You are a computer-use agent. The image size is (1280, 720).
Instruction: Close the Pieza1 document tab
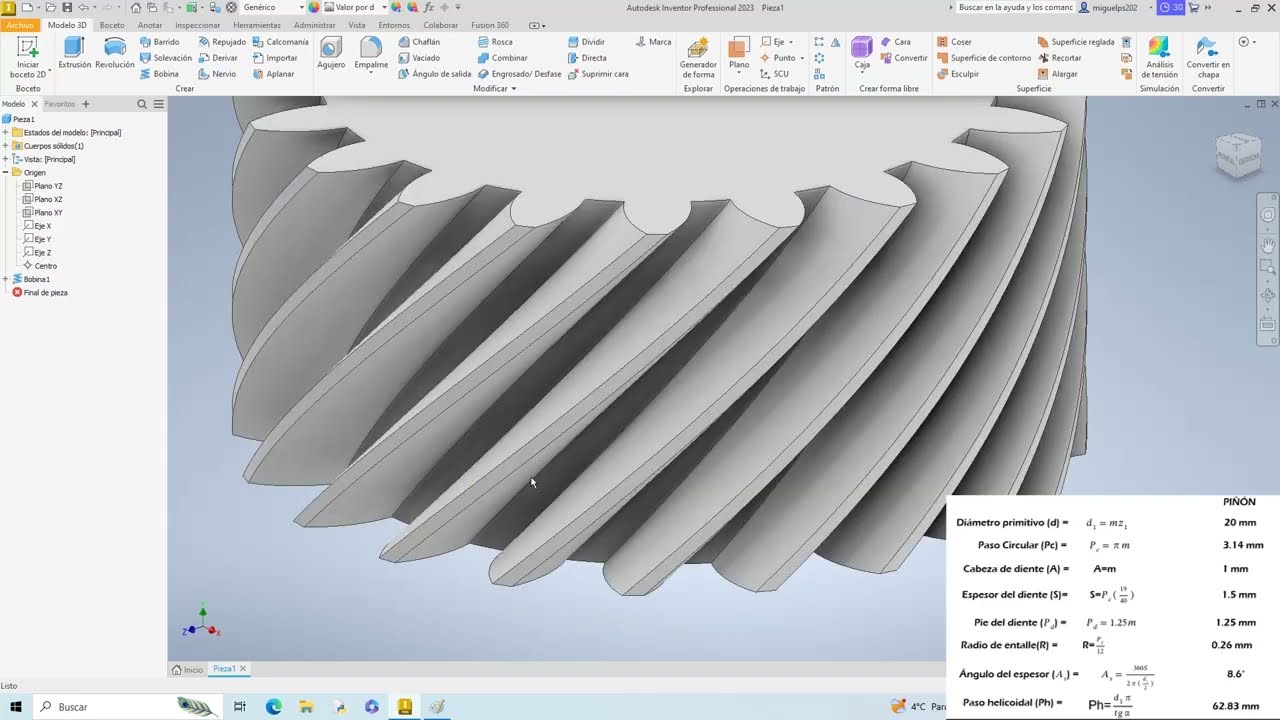(x=243, y=668)
